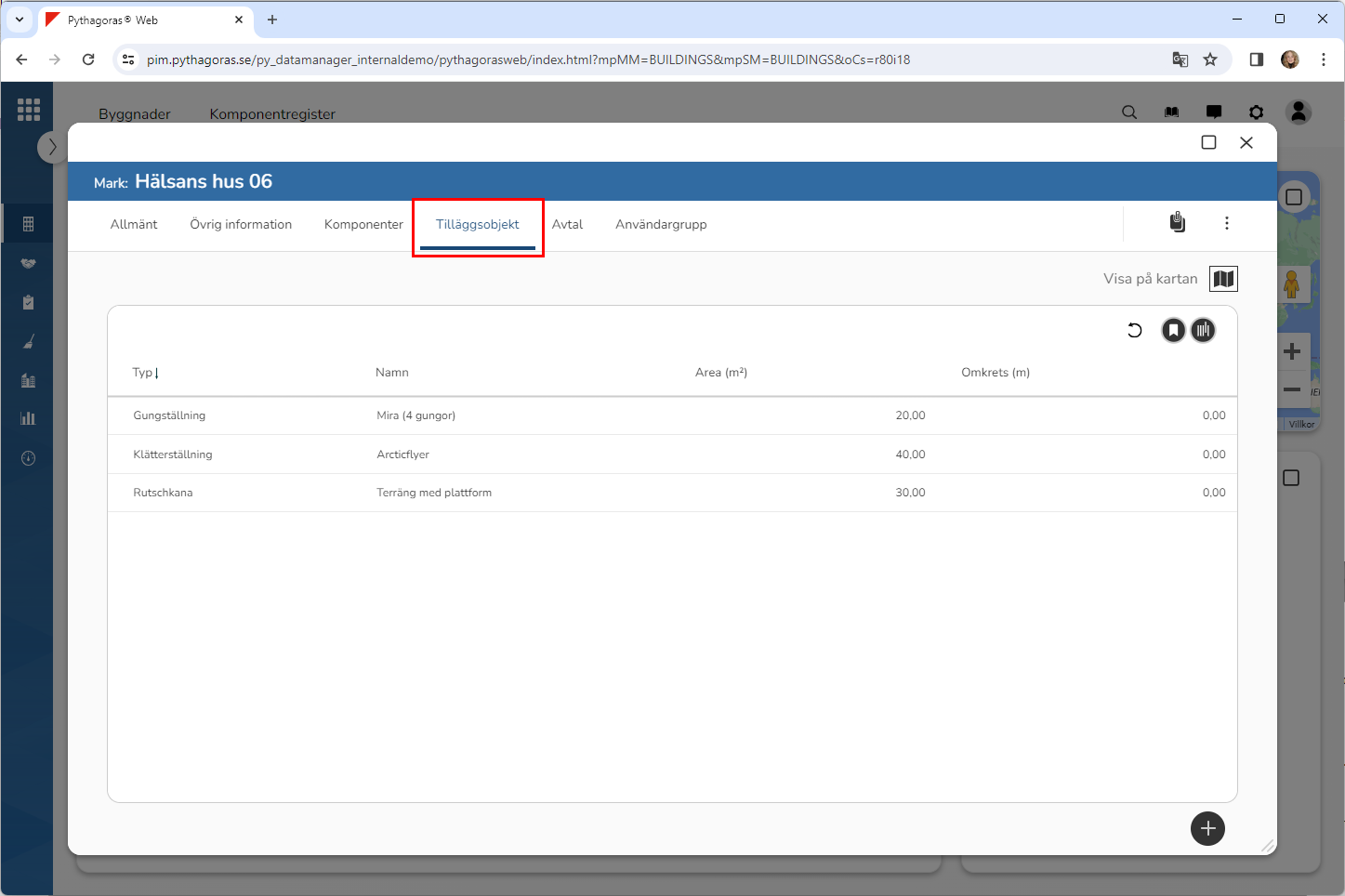Bookmark this page with star icon
The height and width of the screenshot is (896, 1345).
[x=1209, y=59]
